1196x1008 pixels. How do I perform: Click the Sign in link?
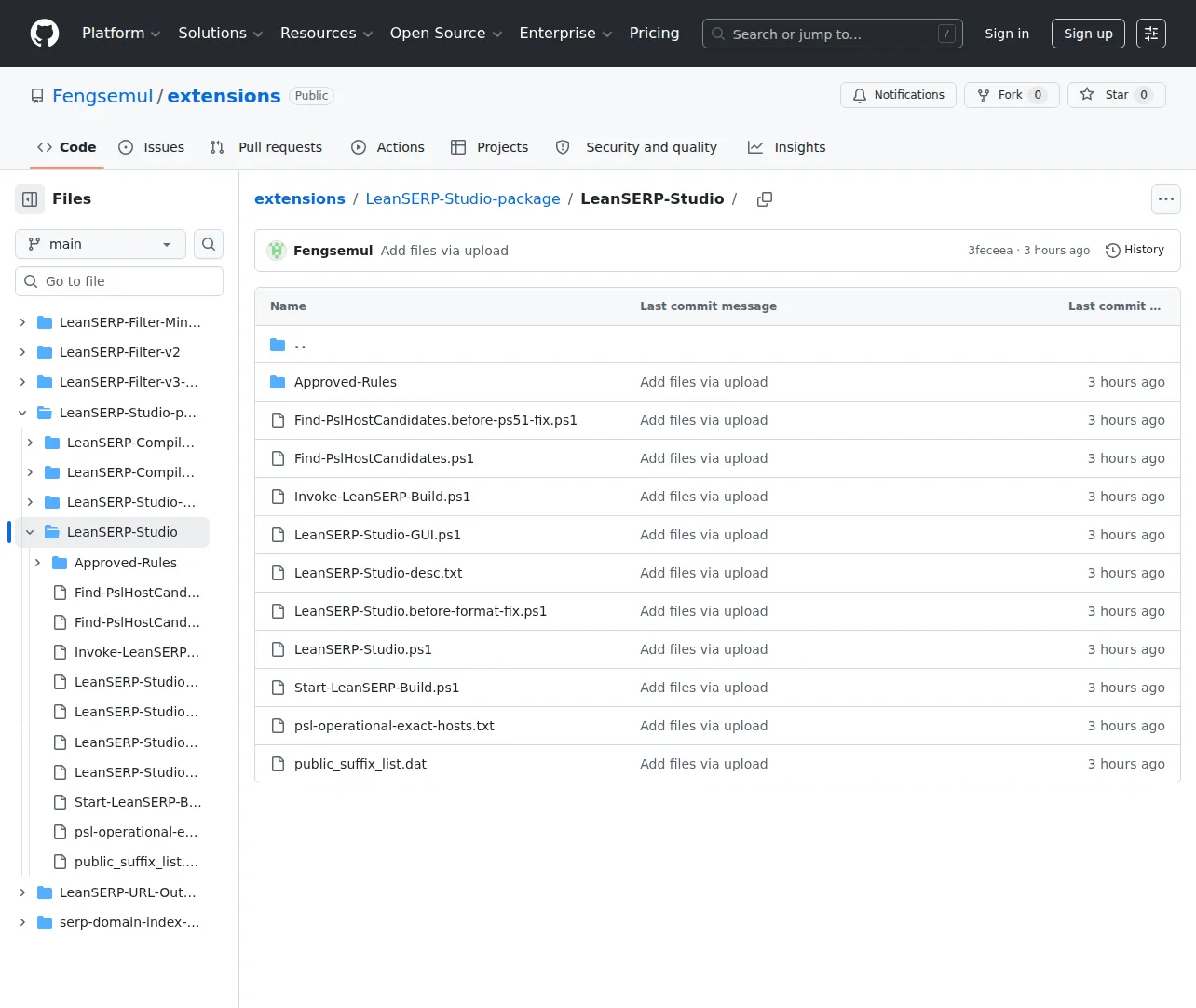click(x=1007, y=34)
